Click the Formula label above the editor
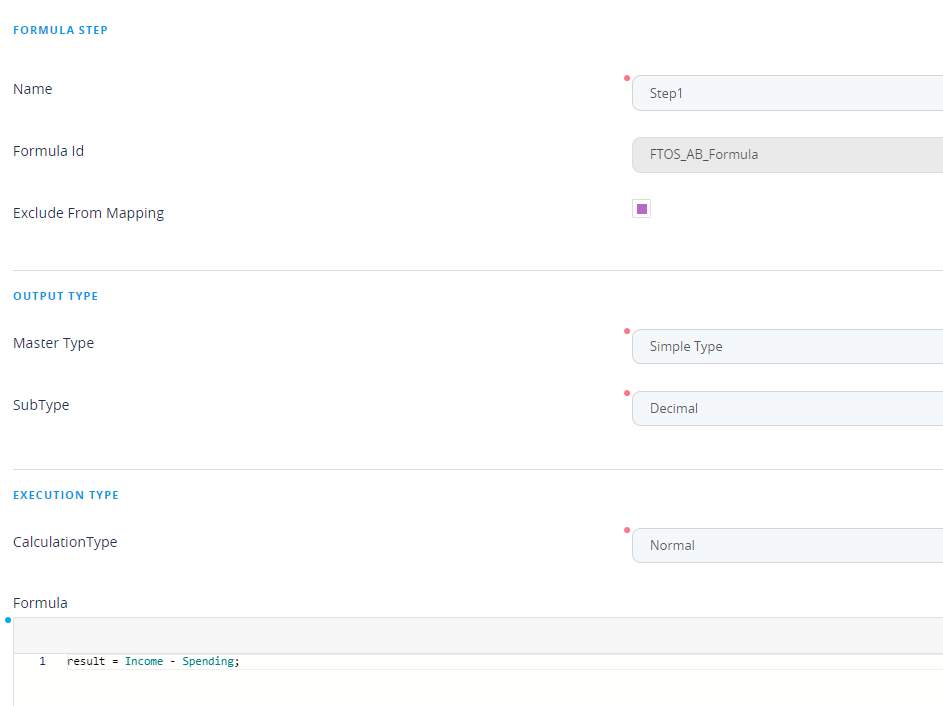Image resolution: width=943 pixels, height=706 pixels. point(40,603)
